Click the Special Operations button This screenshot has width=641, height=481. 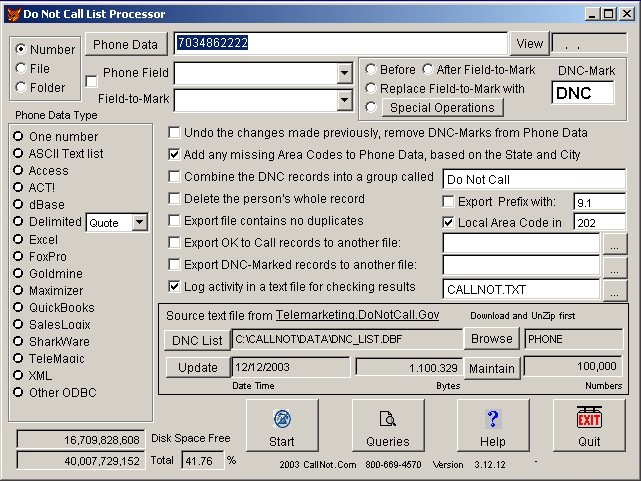[441, 108]
